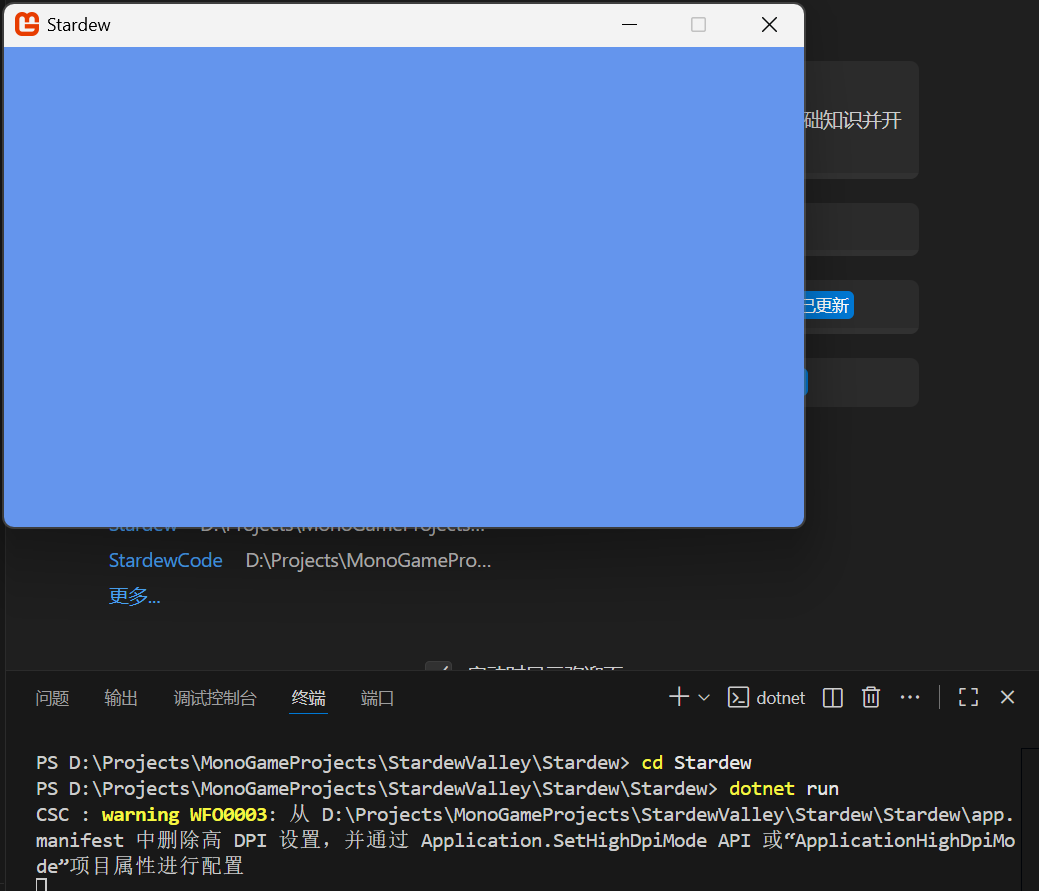Open terminal panel more actions menu
This screenshot has height=891, width=1039.
pos(910,697)
